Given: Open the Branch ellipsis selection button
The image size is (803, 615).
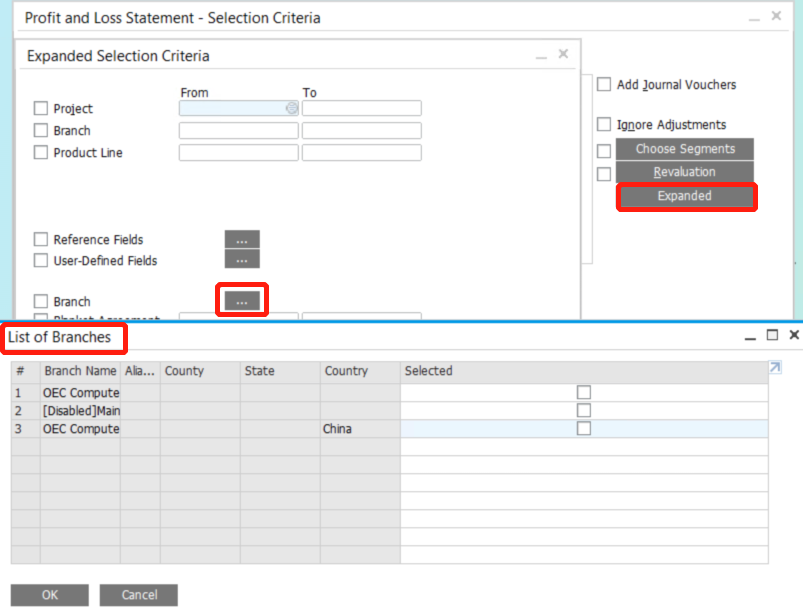Looking at the screenshot, I should point(241,299).
